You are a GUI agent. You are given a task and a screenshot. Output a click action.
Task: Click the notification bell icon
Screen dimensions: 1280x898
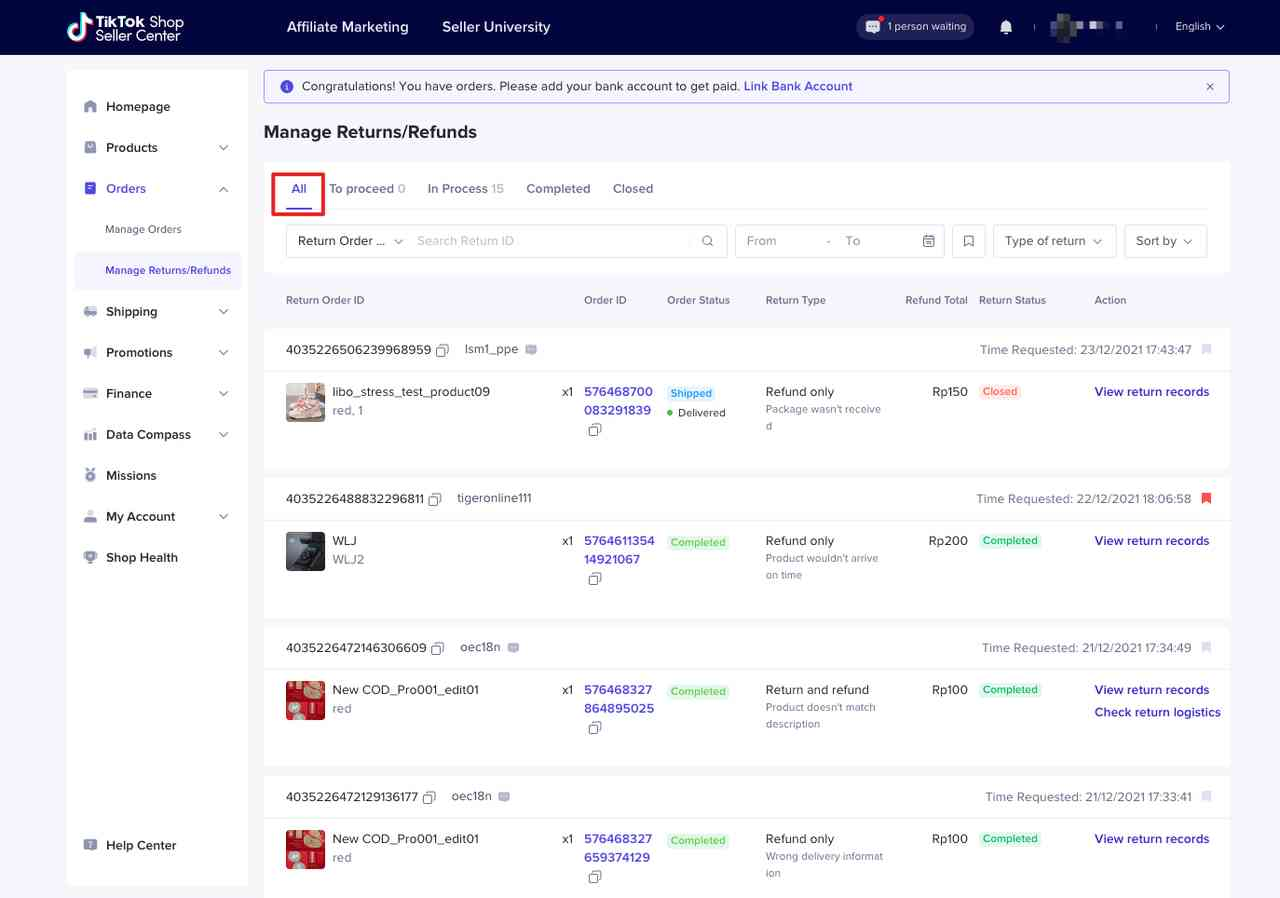tap(1006, 27)
